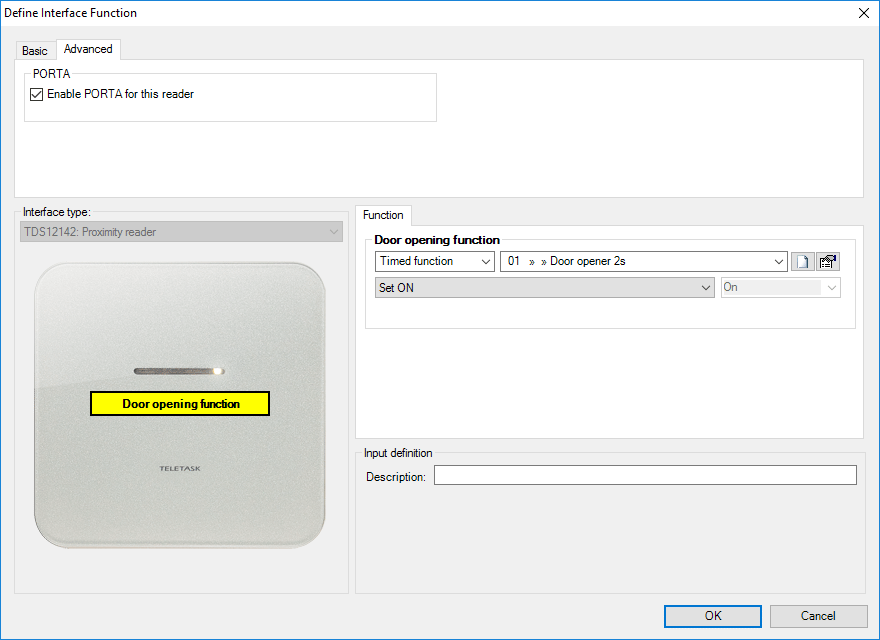Open the function properties icon
This screenshot has width=880, height=640.
pos(828,261)
